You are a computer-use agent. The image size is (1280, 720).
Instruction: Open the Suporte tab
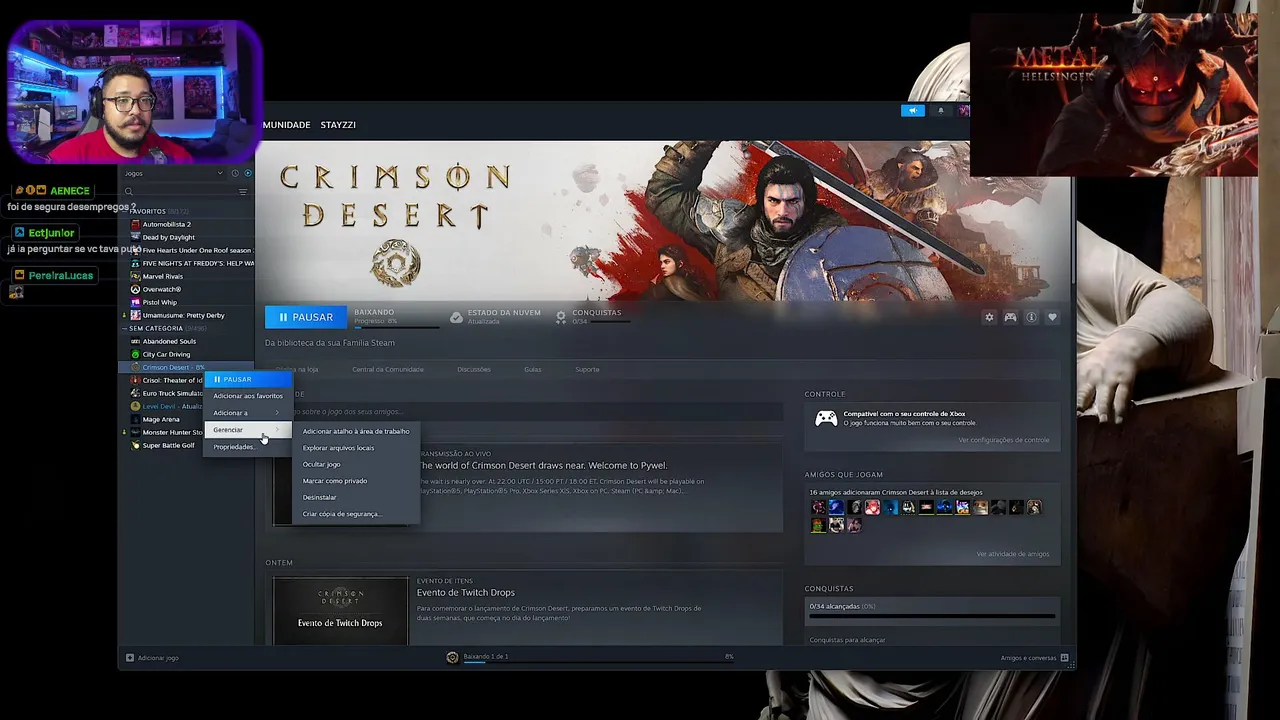coord(587,369)
